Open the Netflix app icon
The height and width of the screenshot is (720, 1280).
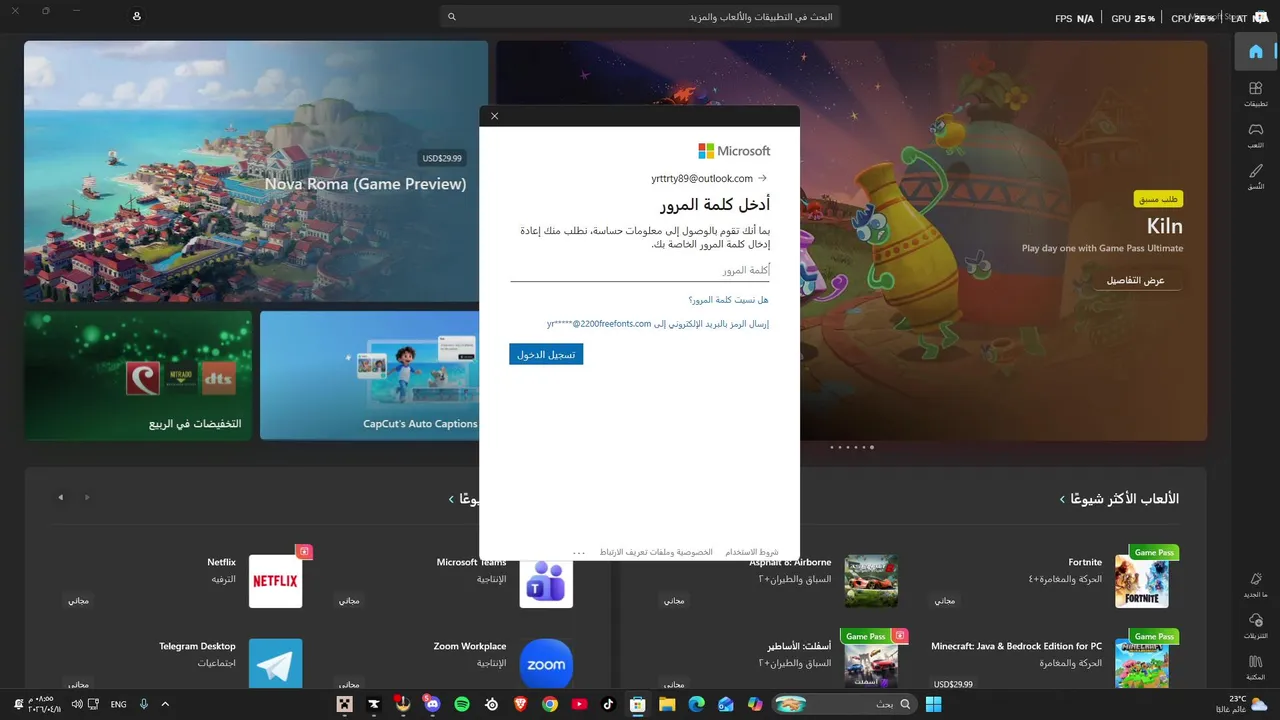pyautogui.click(x=275, y=581)
